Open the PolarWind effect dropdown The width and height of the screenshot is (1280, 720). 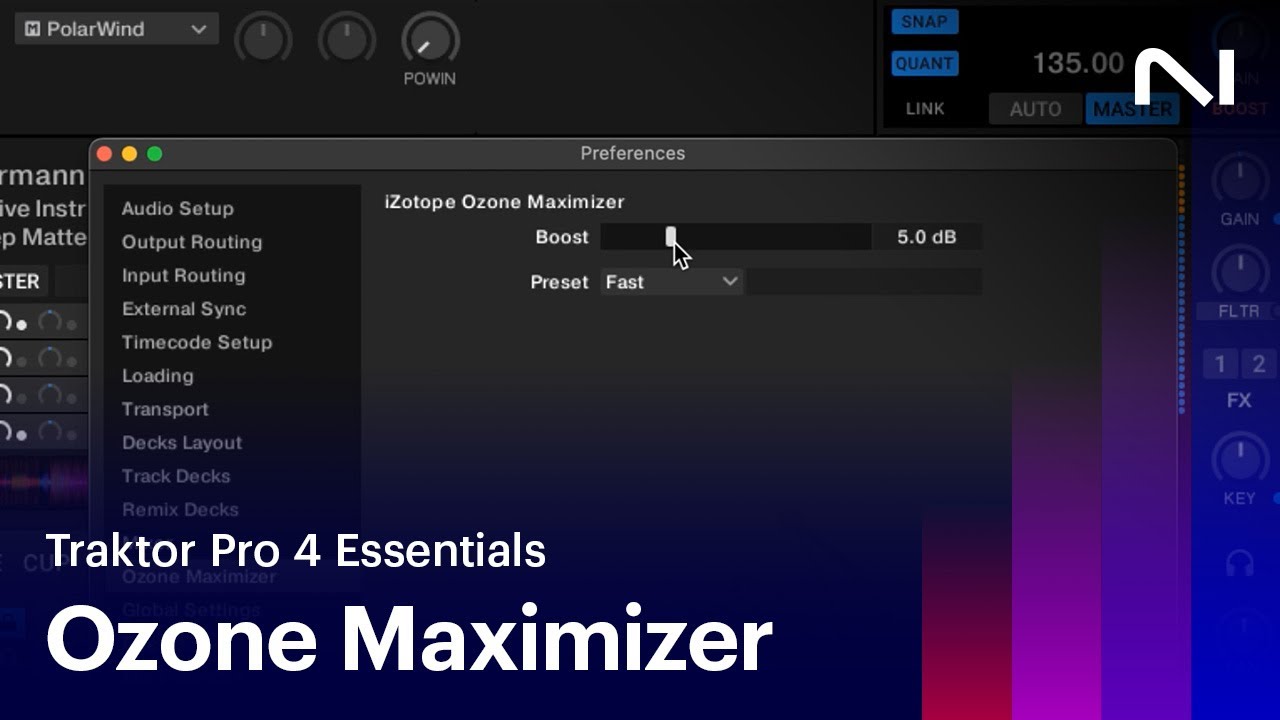(x=116, y=29)
